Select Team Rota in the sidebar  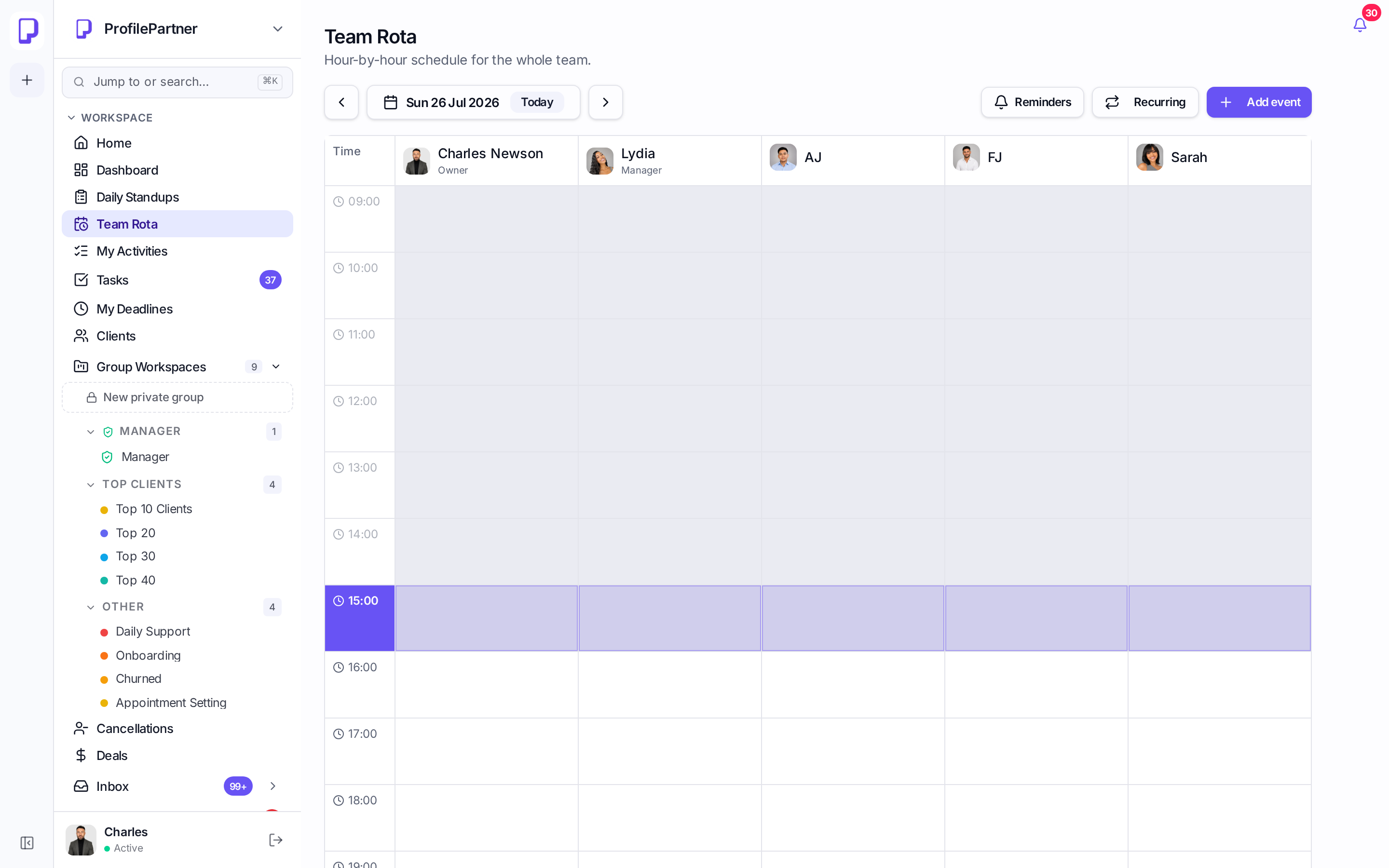click(x=177, y=224)
